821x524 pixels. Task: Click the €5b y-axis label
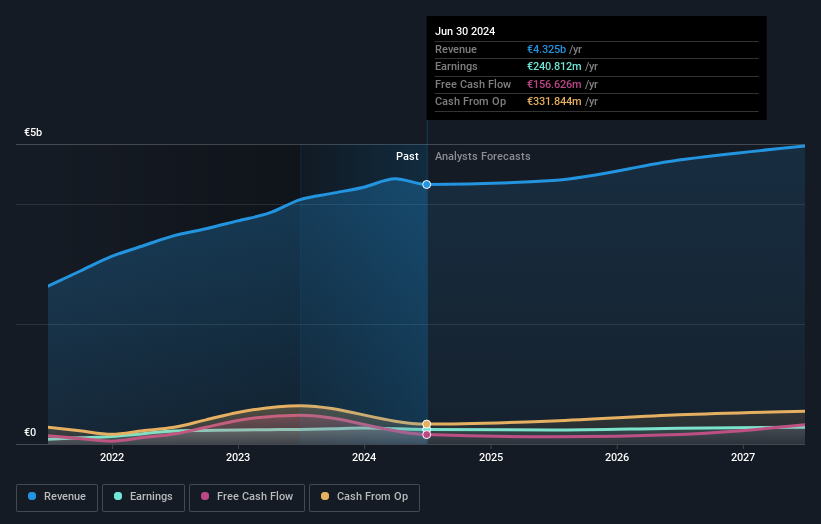pos(33,132)
